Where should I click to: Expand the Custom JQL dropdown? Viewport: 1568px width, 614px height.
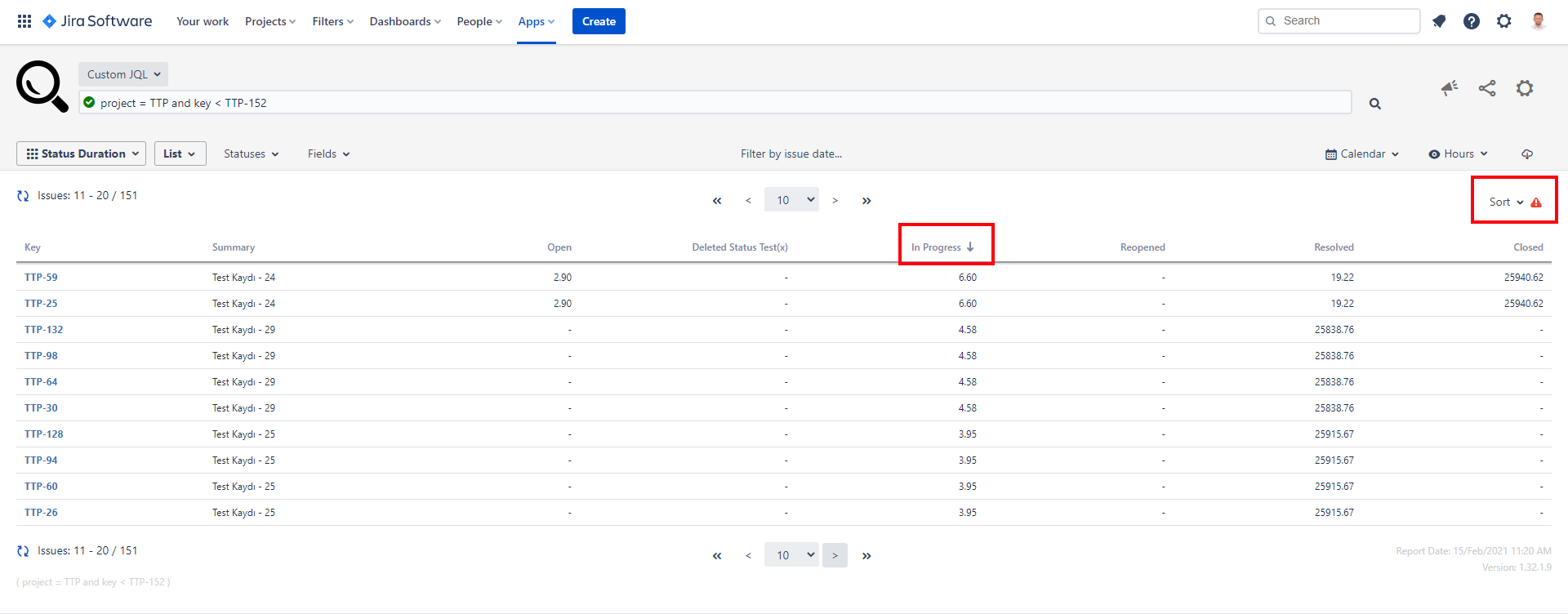(123, 74)
